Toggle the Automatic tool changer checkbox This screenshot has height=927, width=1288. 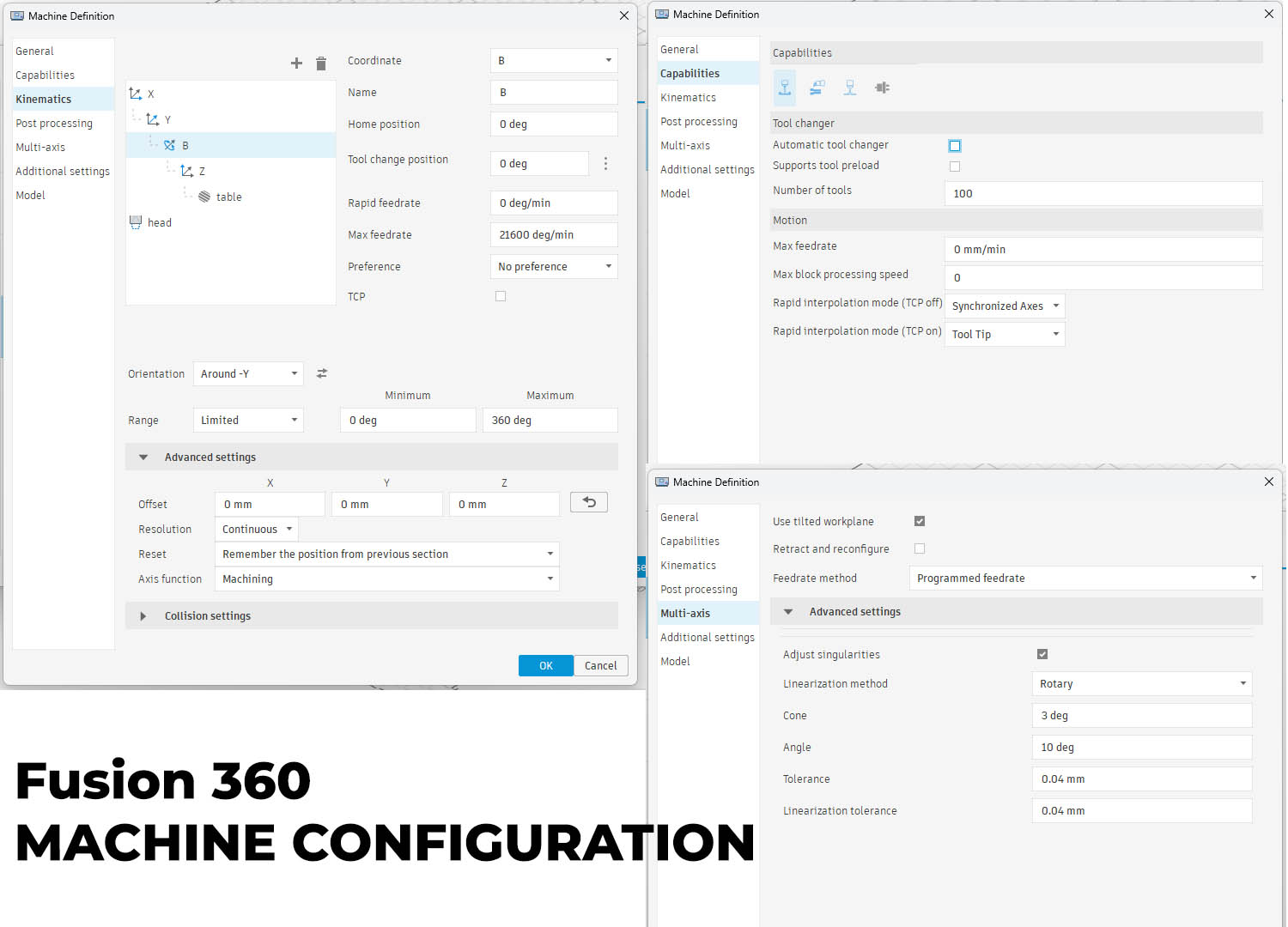(955, 146)
